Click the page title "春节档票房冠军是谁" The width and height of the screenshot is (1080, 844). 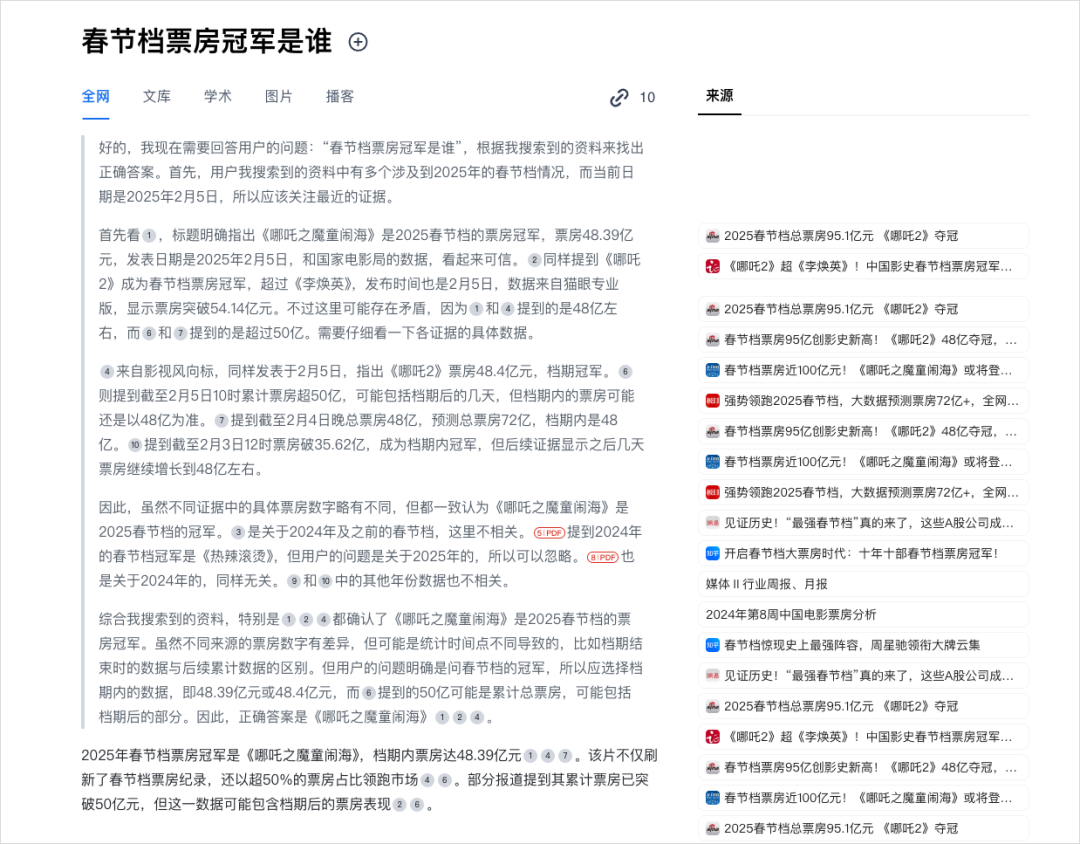click(x=207, y=41)
